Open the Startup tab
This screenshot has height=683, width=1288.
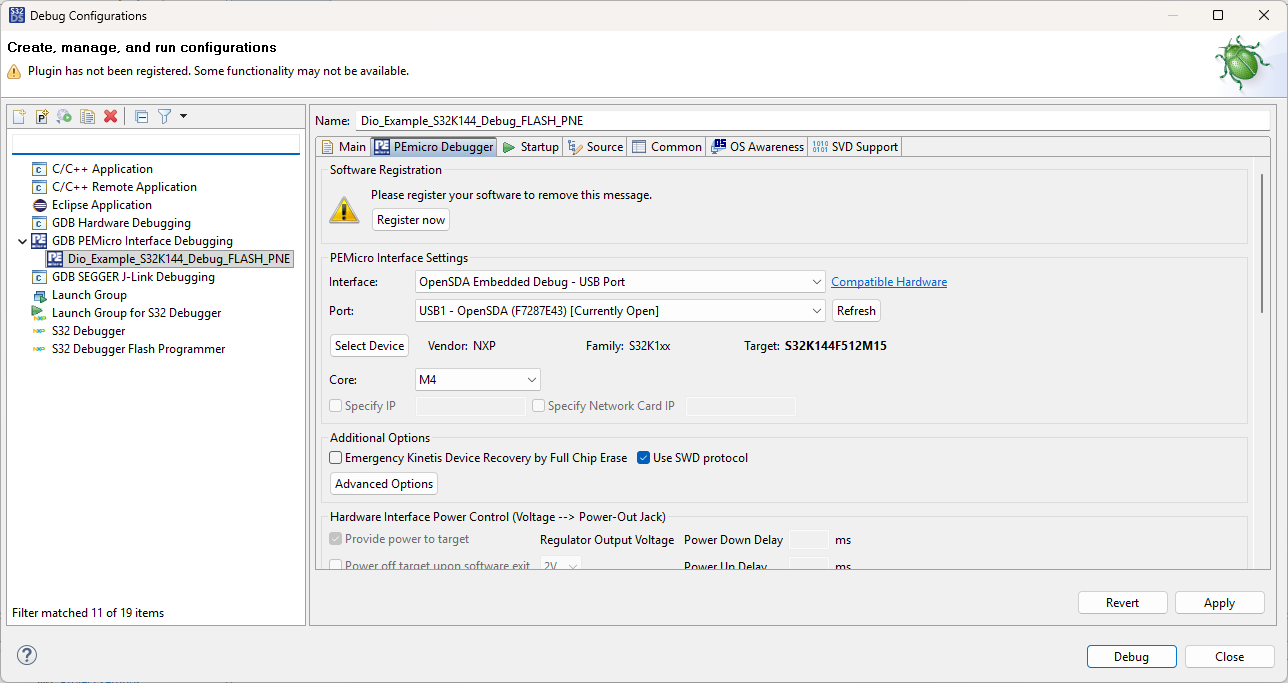531,147
